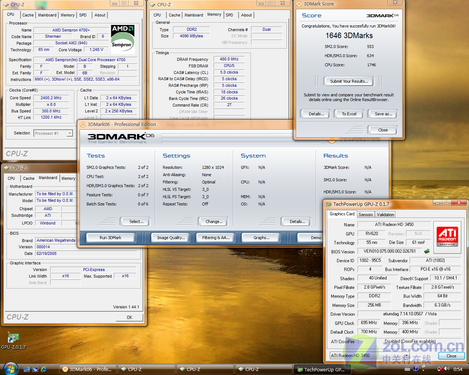Switch to the Sensors tab in GPU-Z
The height and width of the screenshot is (375, 469).
pos(366,215)
